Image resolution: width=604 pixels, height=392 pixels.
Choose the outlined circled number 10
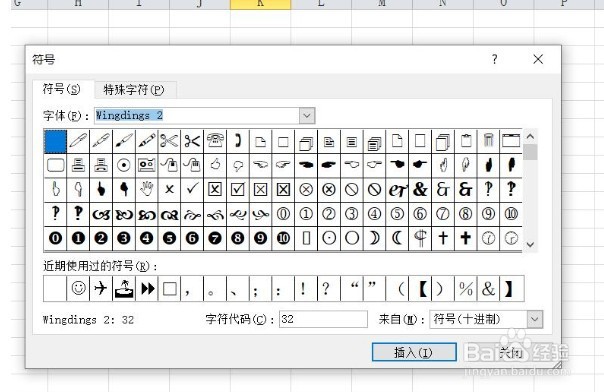point(511,214)
